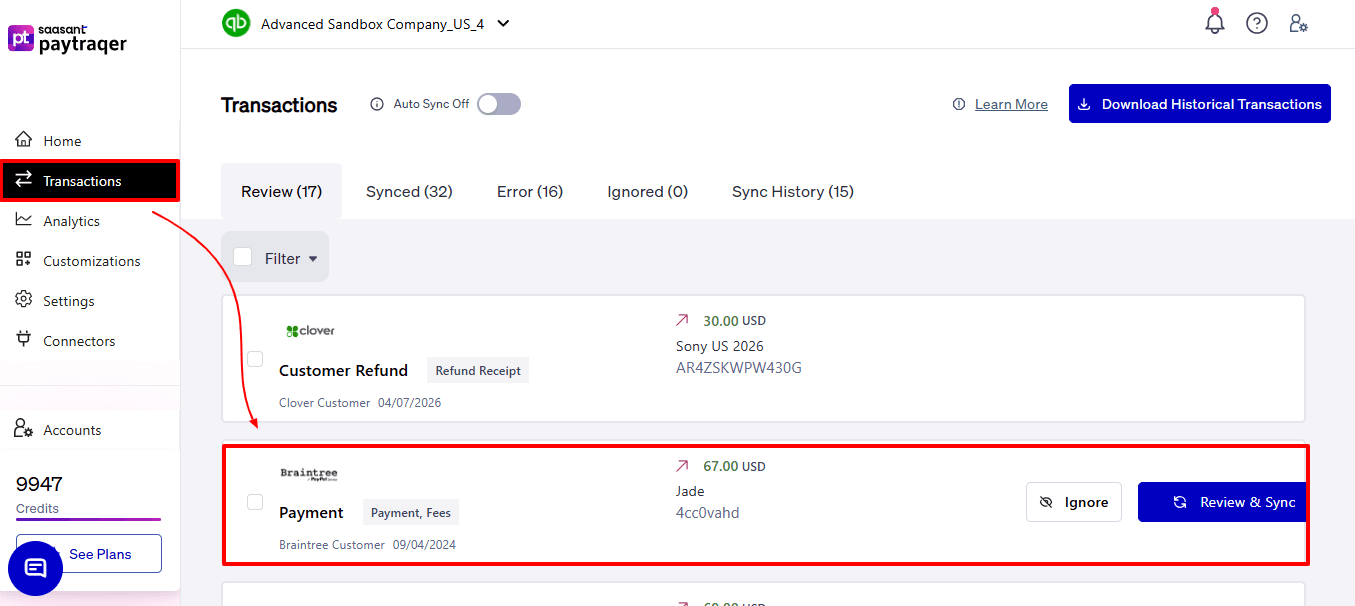Follow the Learn More link

(1011, 104)
